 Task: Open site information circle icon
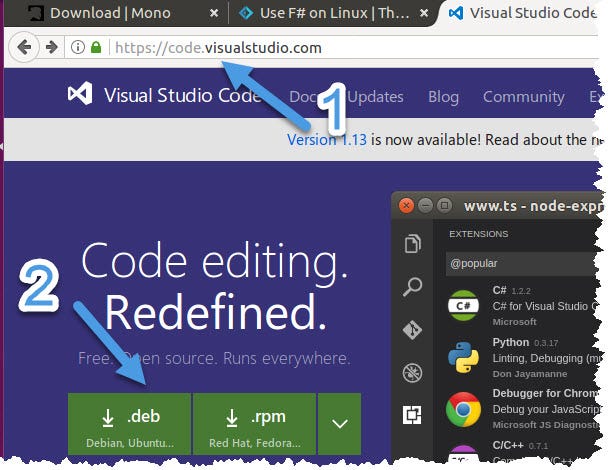point(78,47)
